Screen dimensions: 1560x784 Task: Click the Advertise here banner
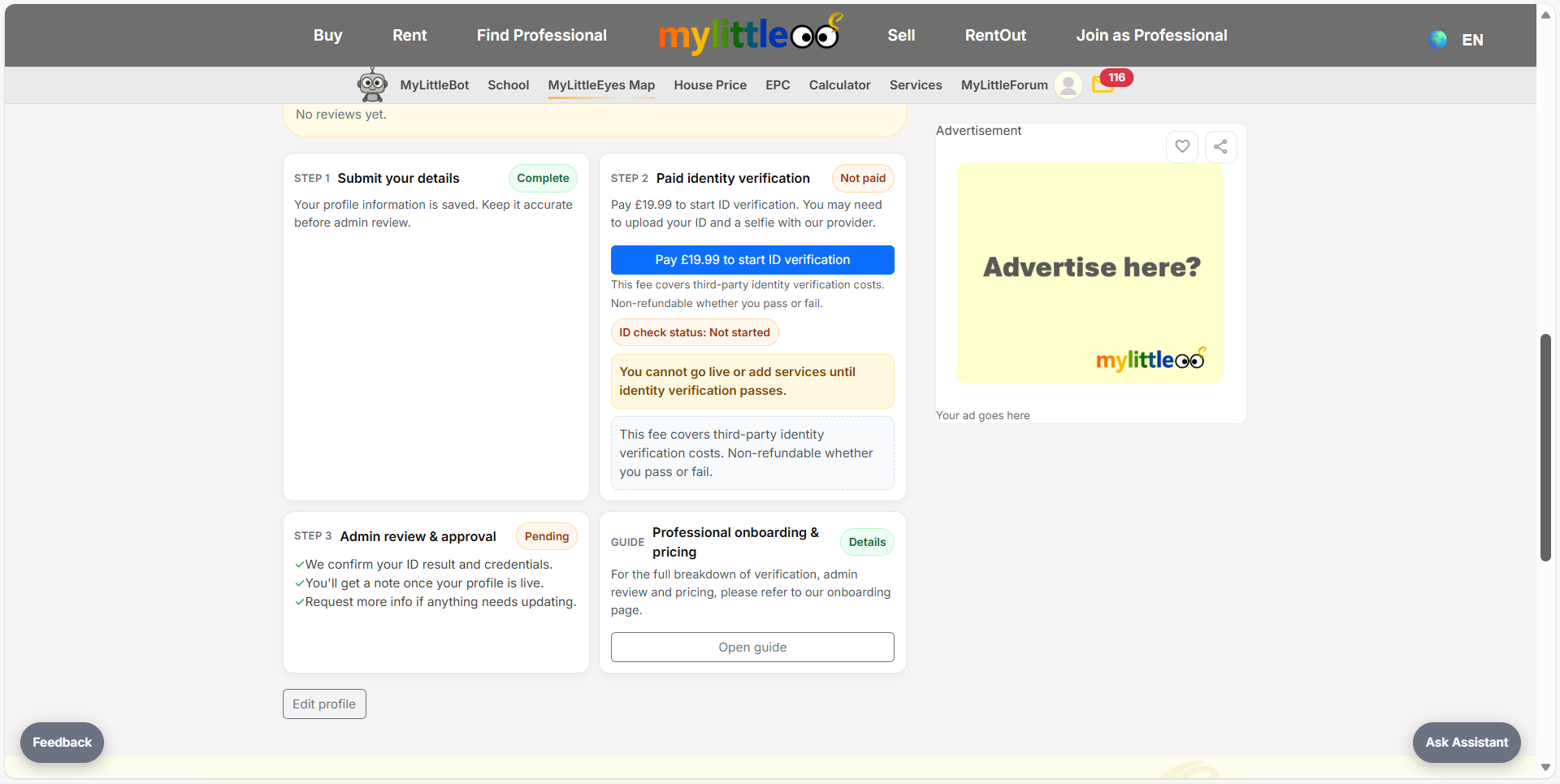click(x=1090, y=273)
